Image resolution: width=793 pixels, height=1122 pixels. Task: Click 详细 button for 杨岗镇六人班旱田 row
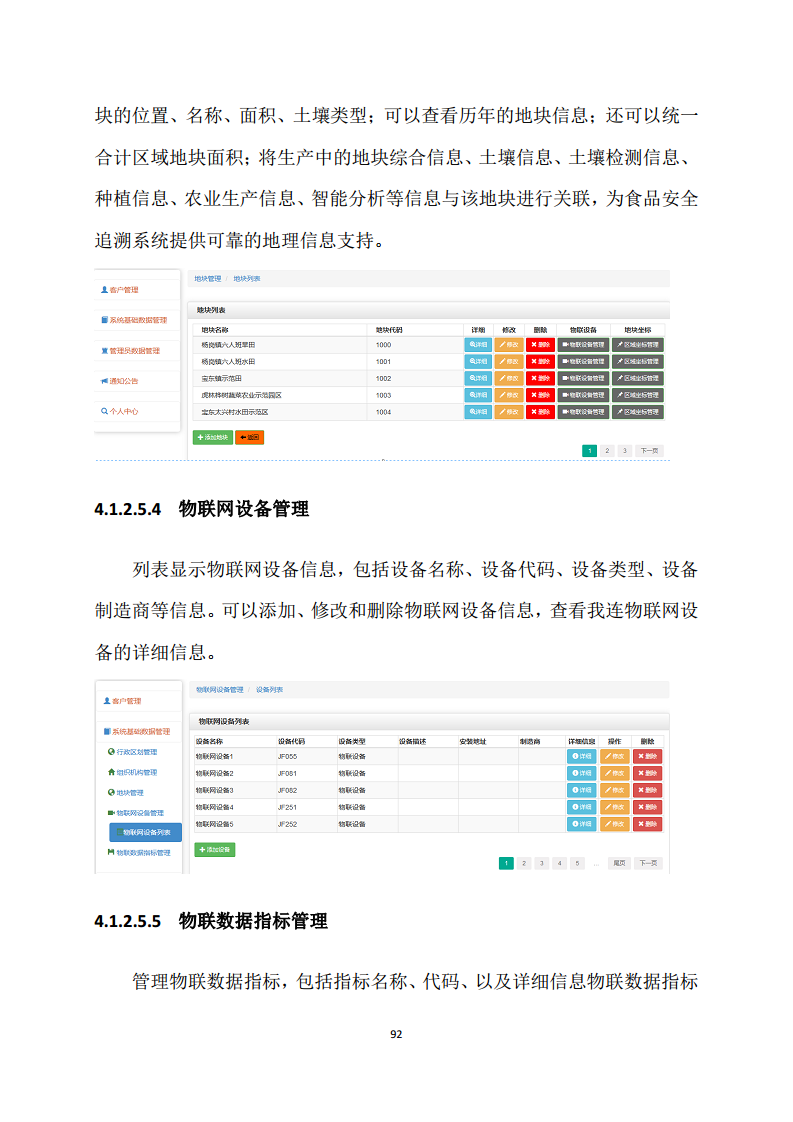point(478,345)
